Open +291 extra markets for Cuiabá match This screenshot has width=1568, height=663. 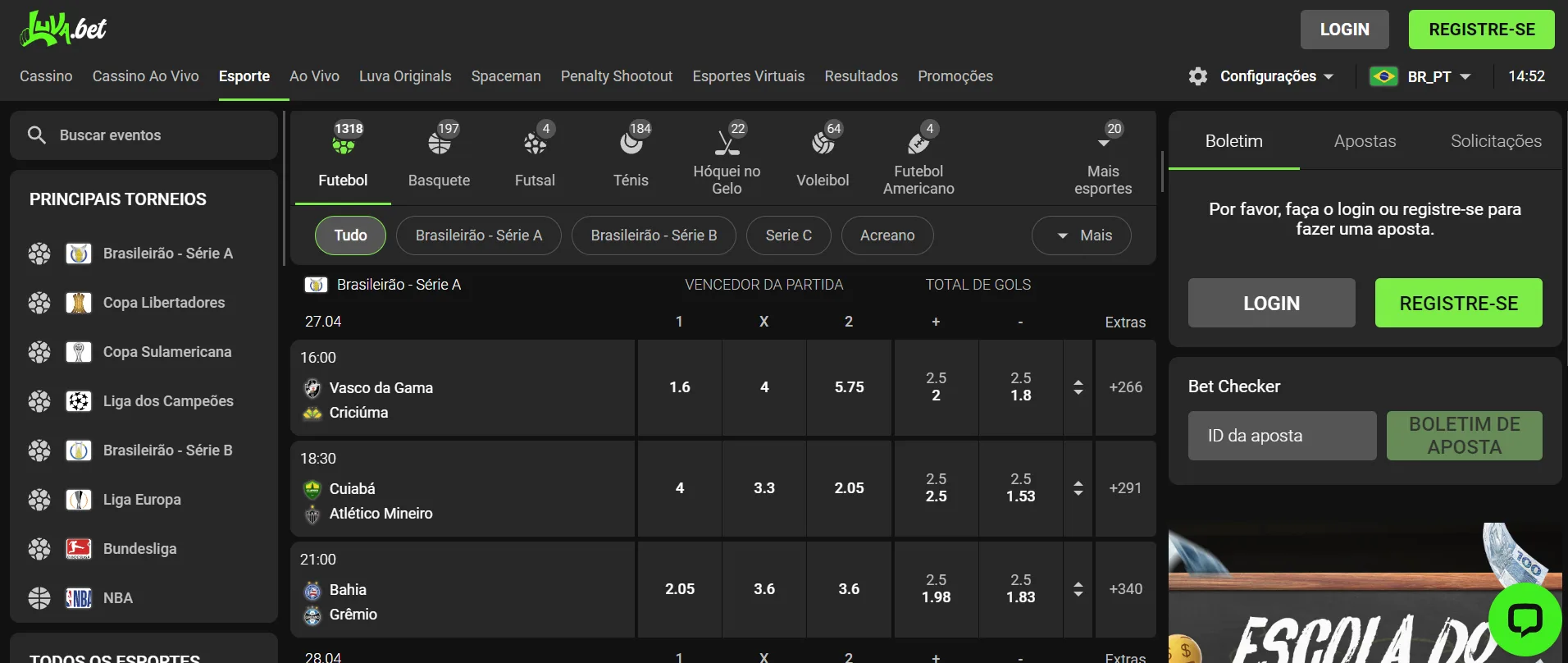[x=1125, y=488]
